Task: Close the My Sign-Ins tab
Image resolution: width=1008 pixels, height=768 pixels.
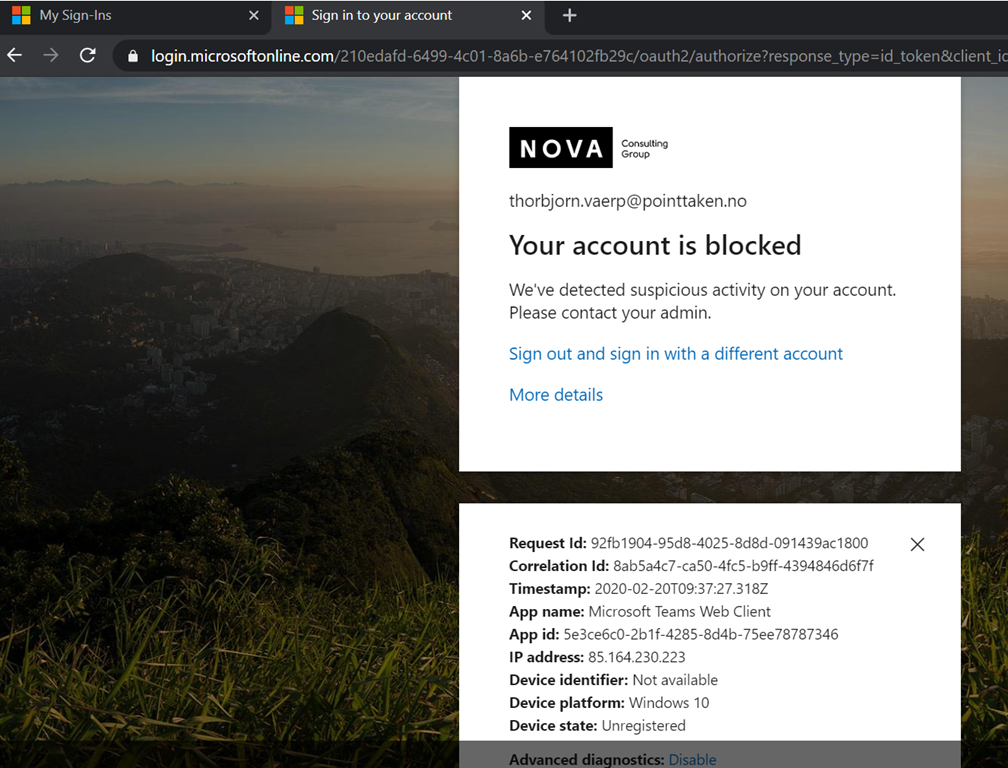Action: (254, 15)
